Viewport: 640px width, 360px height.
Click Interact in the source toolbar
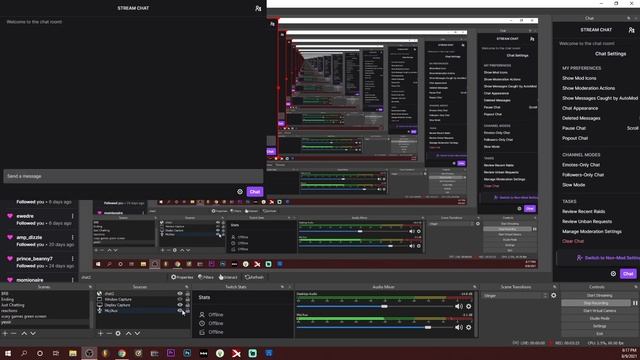coord(228,277)
